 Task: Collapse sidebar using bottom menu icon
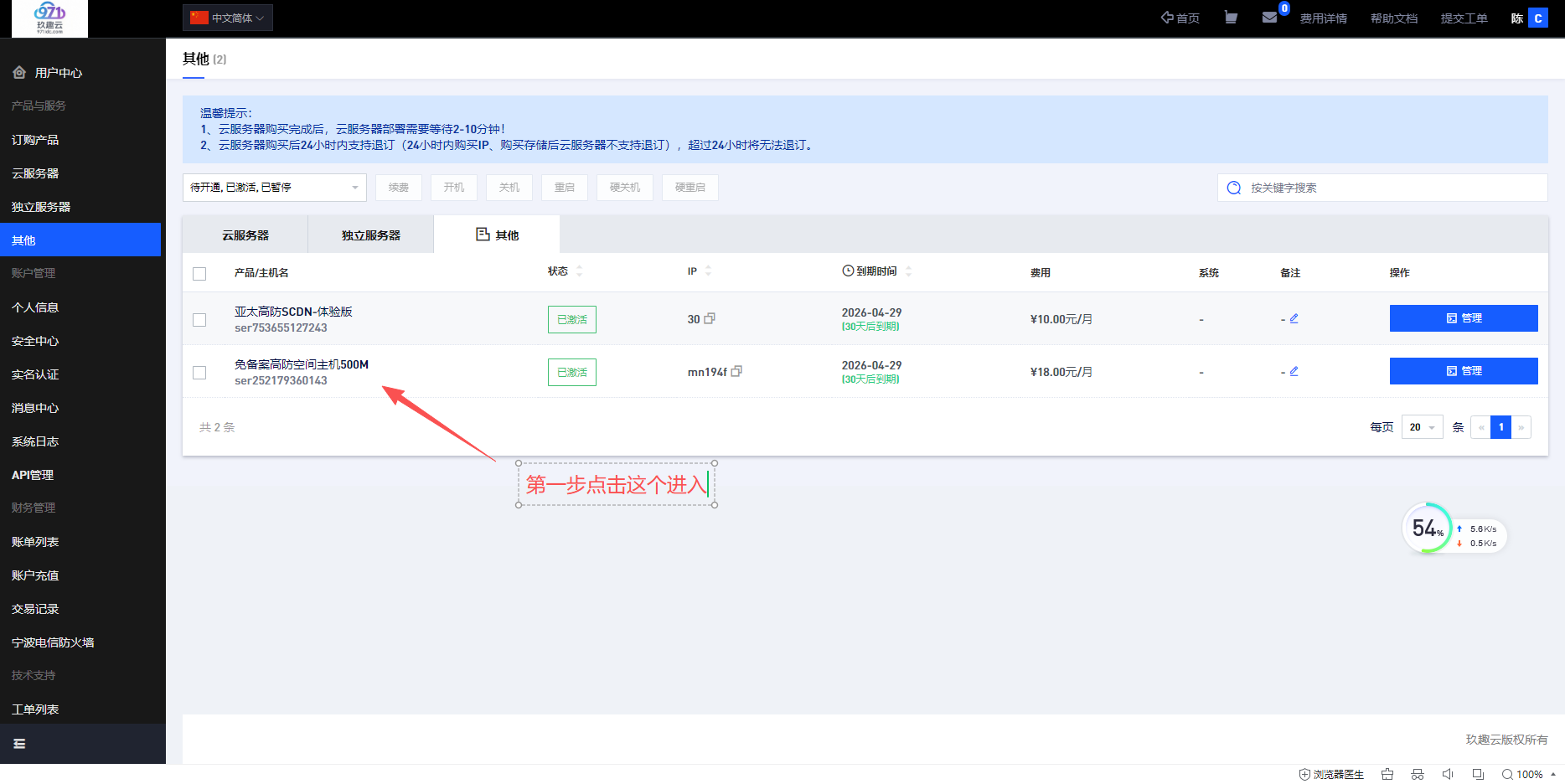point(19,744)
